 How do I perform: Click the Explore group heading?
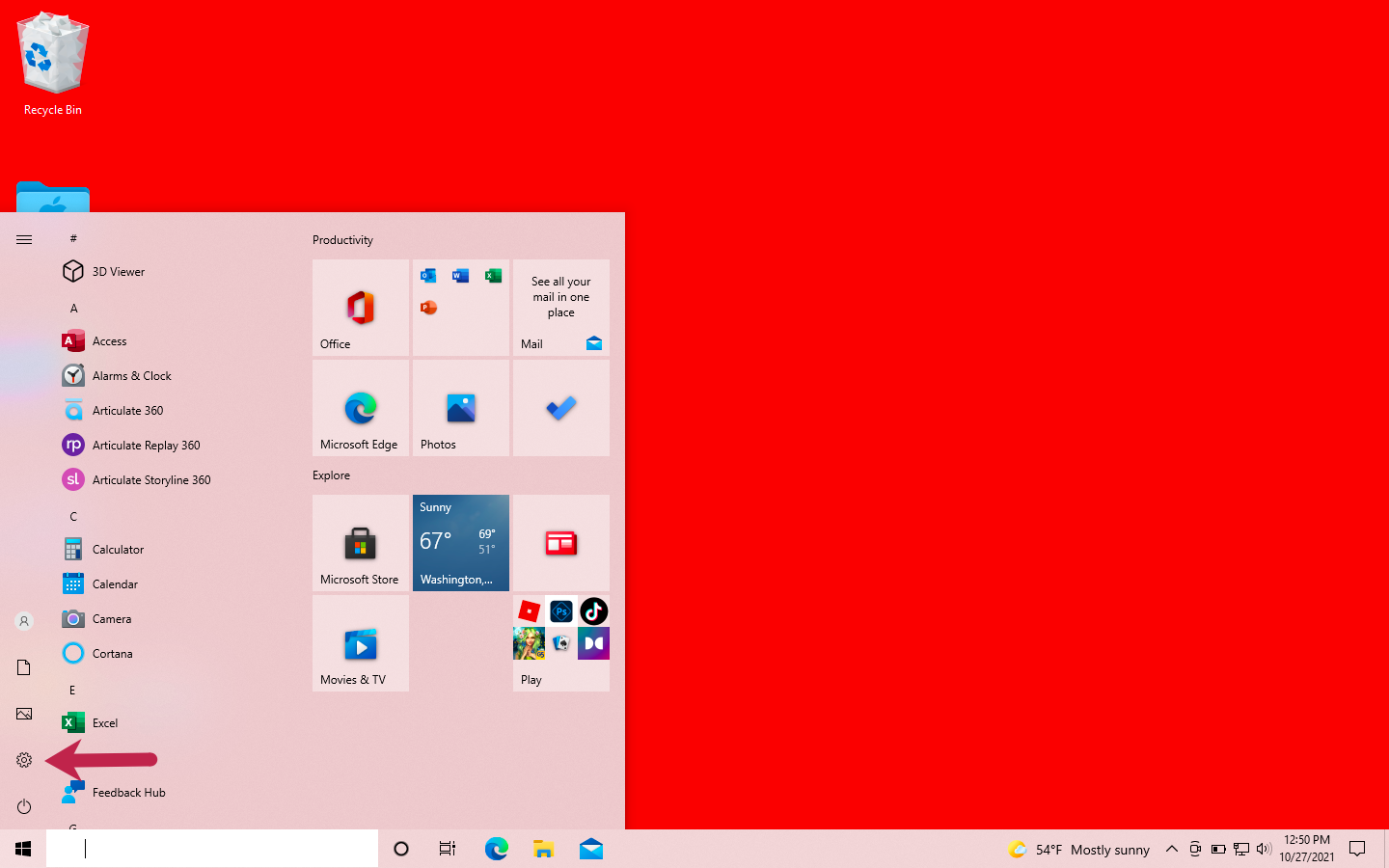[331, 475]
